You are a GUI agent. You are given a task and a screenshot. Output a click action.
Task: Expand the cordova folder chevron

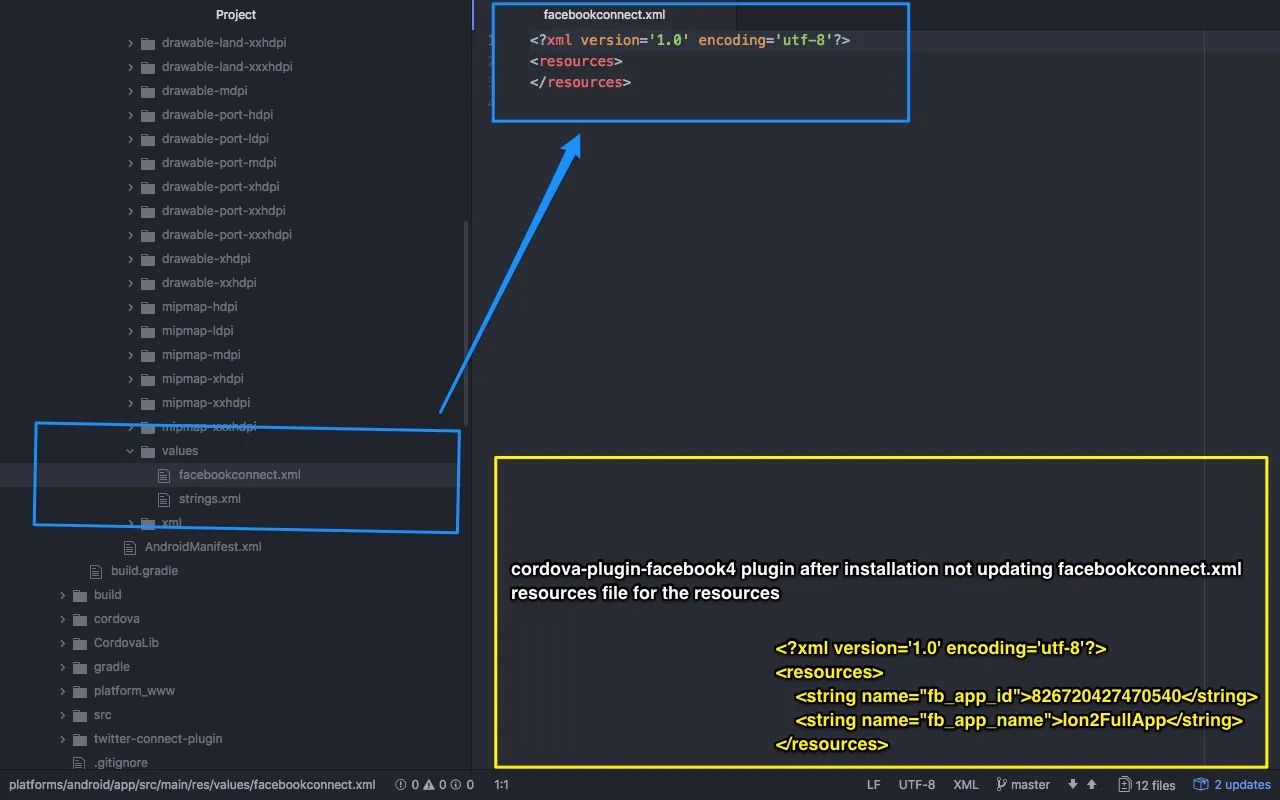point(62,619)
